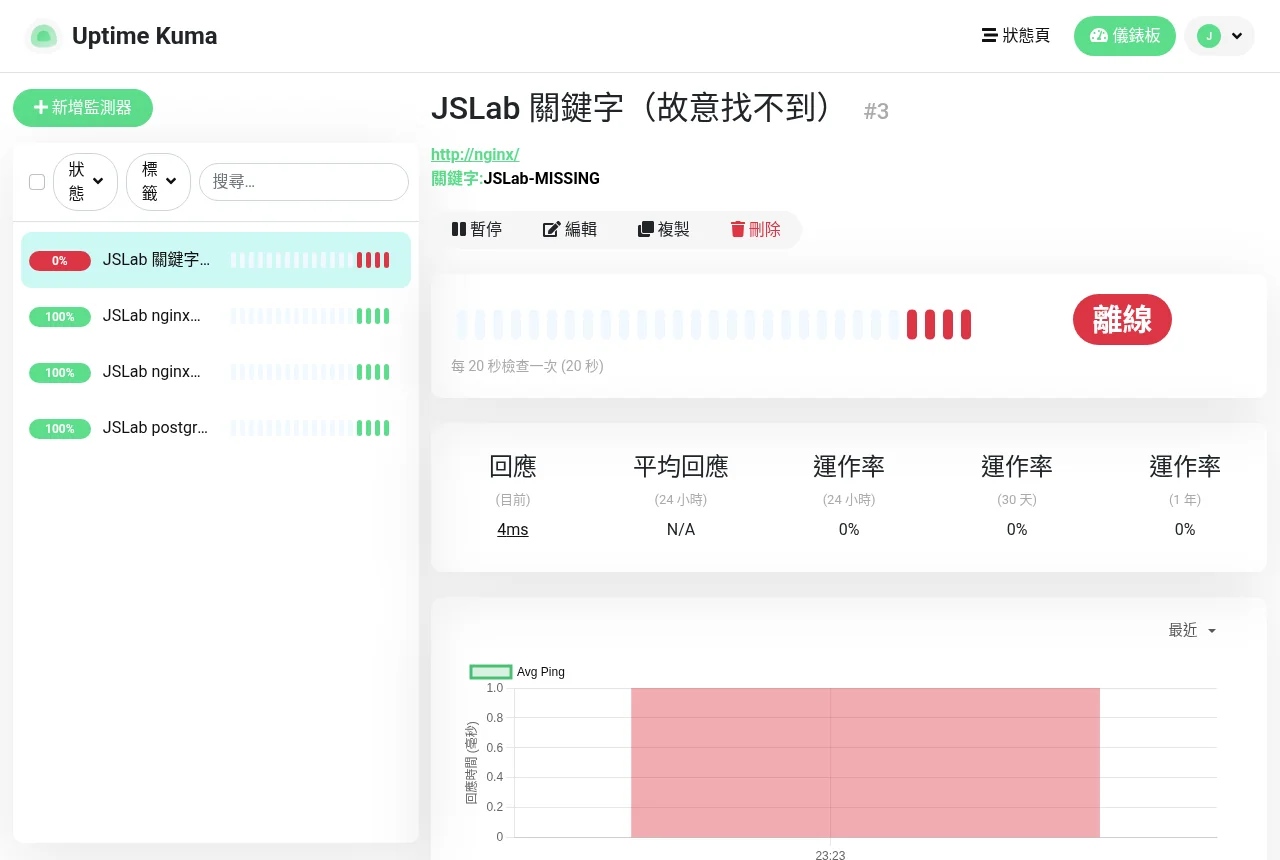Open the 狀態頁 navigation item
Image resolution: width=1280 pixels, height=860 pixels.
point(1016,36)
